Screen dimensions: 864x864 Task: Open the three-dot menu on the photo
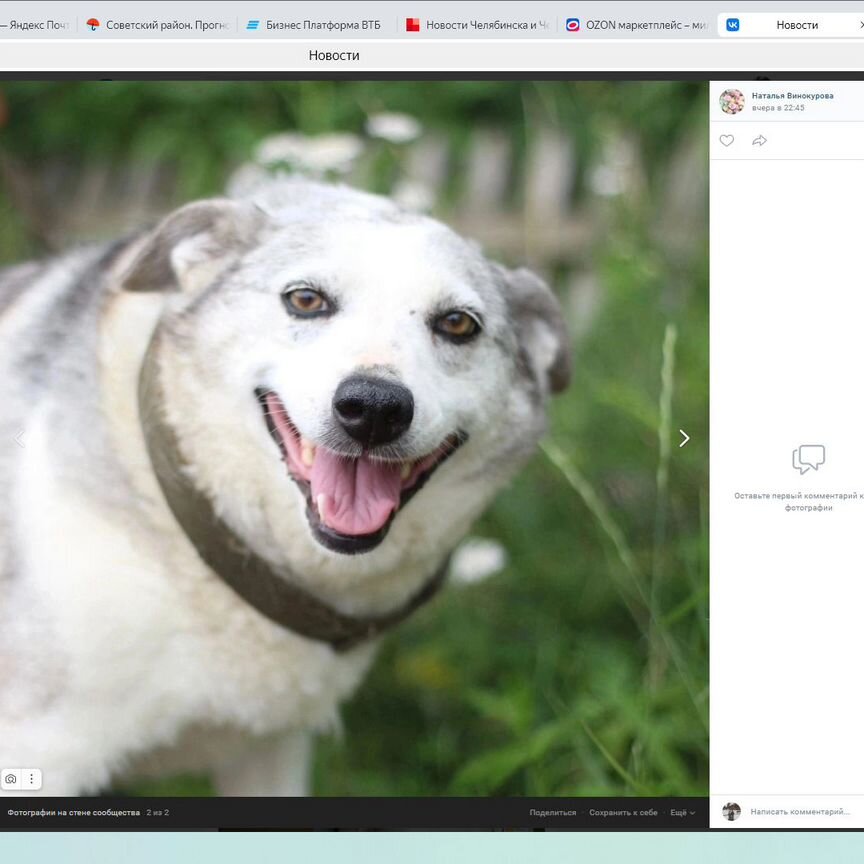31,779
